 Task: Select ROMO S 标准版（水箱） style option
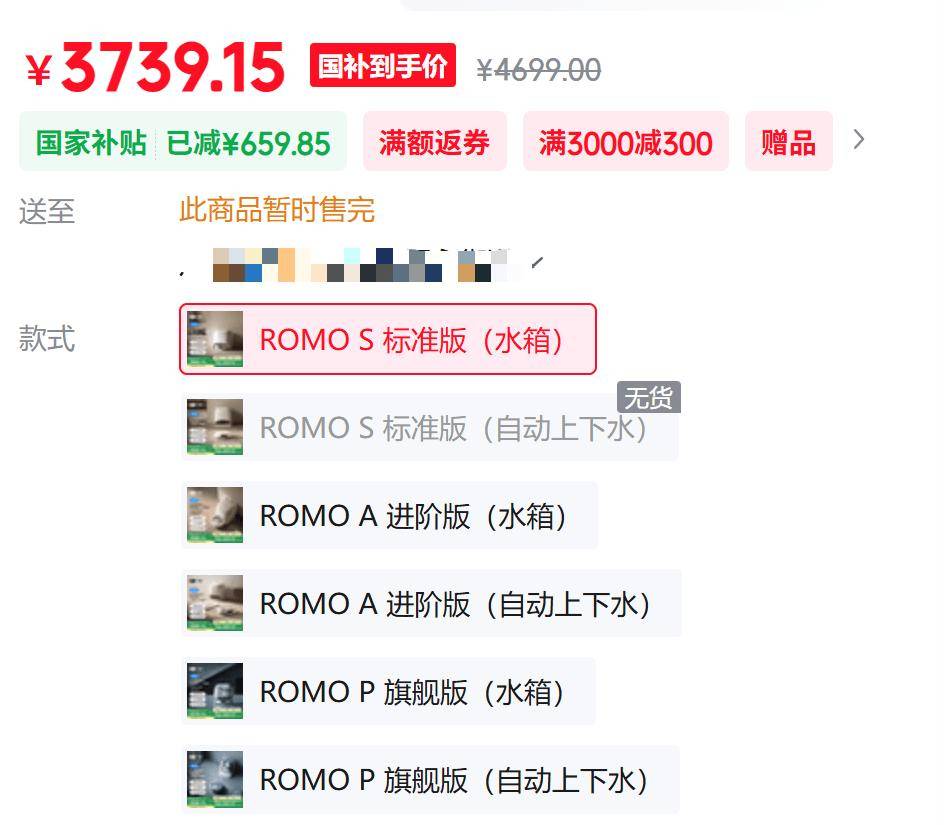[x=388, y=339]
